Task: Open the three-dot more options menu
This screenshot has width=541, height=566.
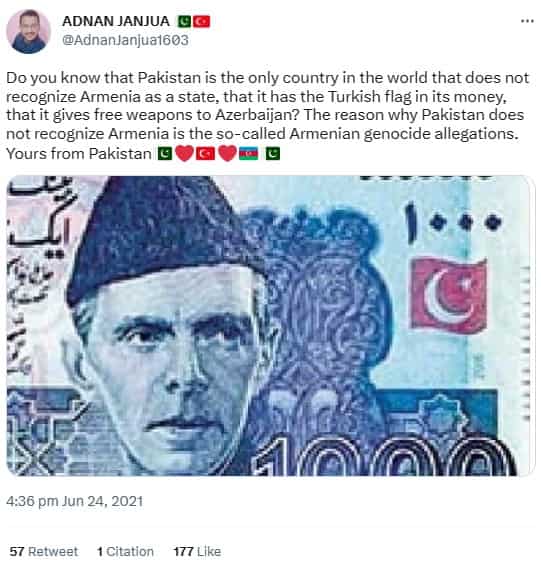Action: 527,21
